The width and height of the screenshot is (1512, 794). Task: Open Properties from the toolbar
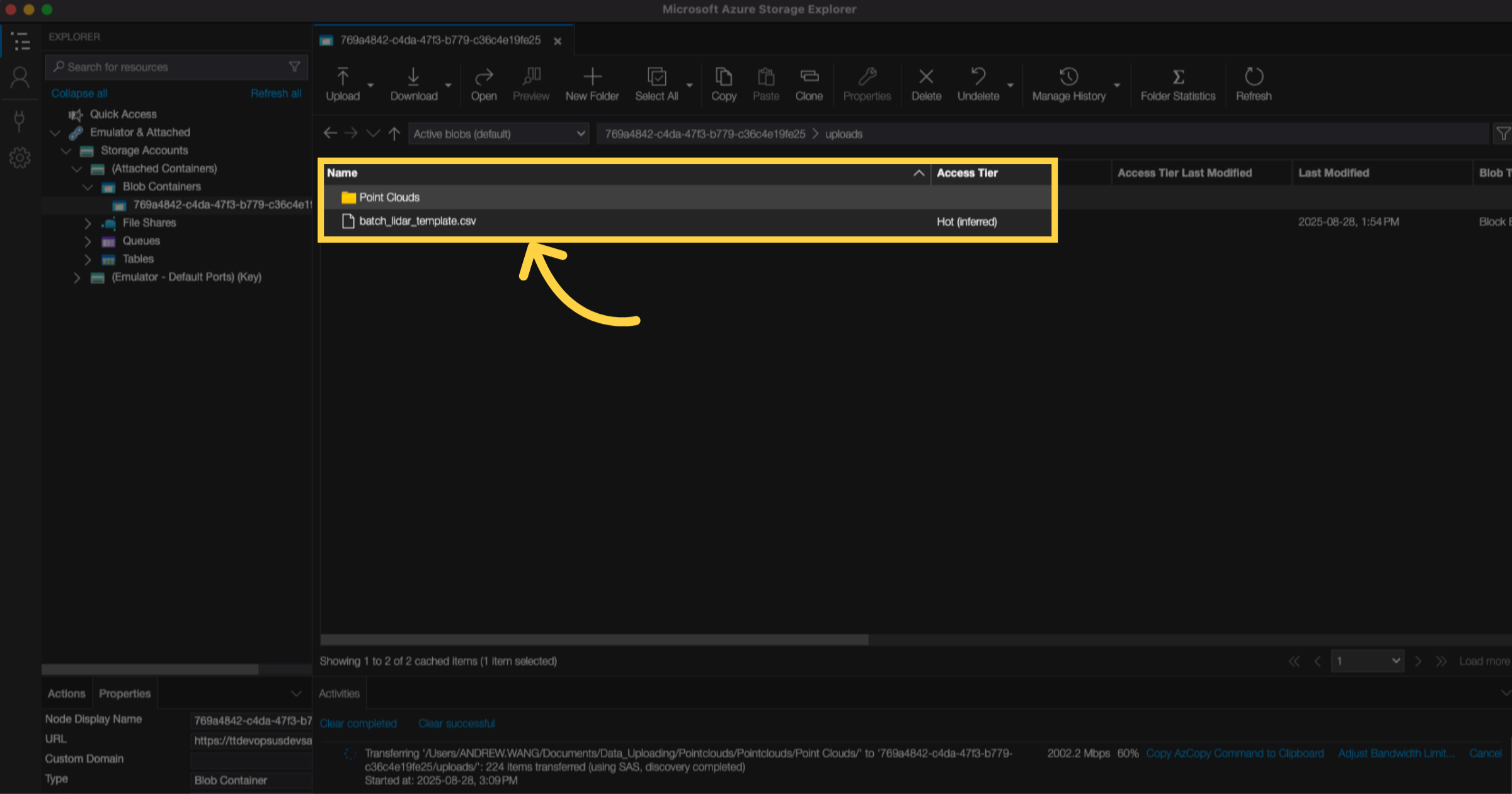click(x=868, y=84)
